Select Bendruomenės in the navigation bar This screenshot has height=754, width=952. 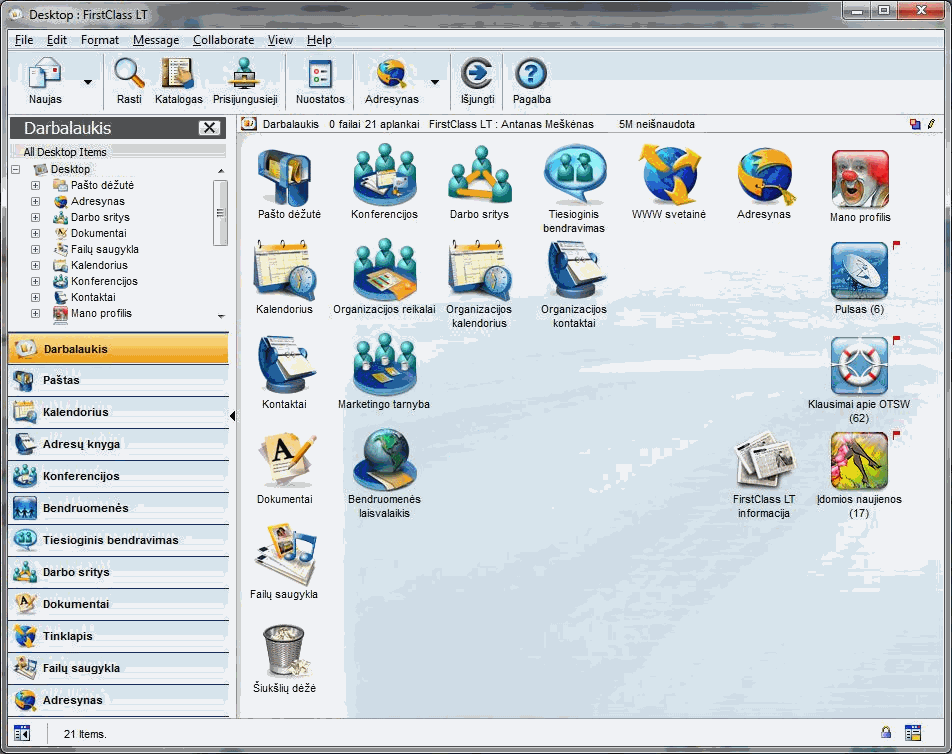(x=118, y=508)
